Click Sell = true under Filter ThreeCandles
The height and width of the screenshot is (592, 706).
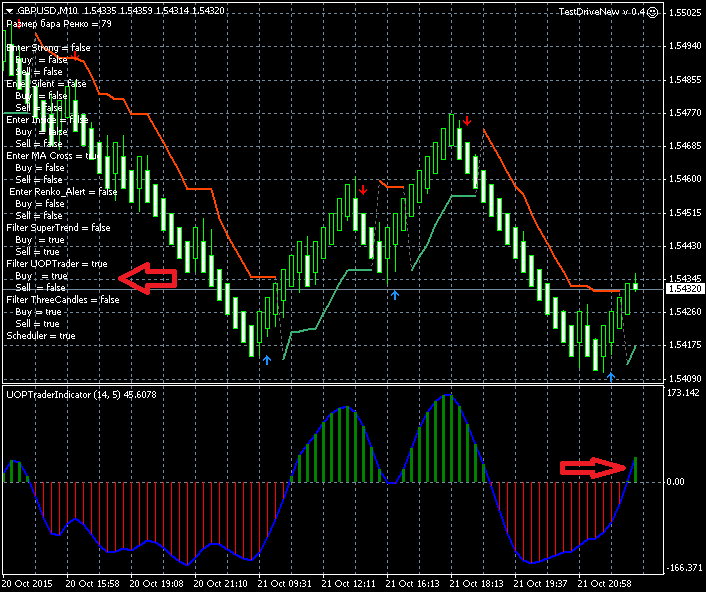click(x=37, y=324)
